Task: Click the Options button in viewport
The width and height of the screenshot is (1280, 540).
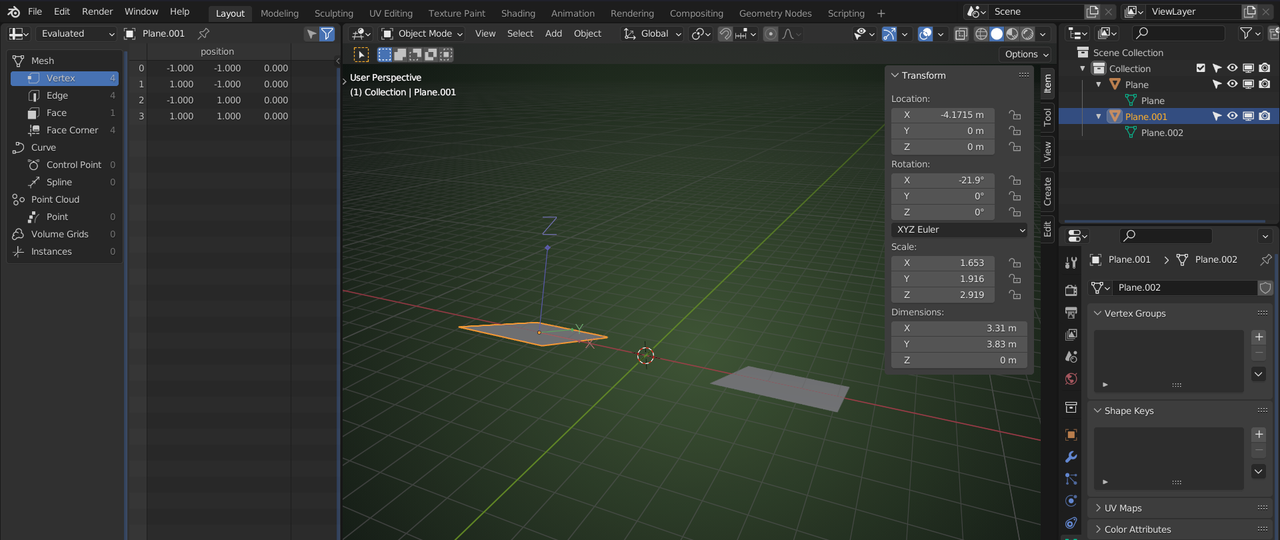Action: click(x=1026, y=54)
